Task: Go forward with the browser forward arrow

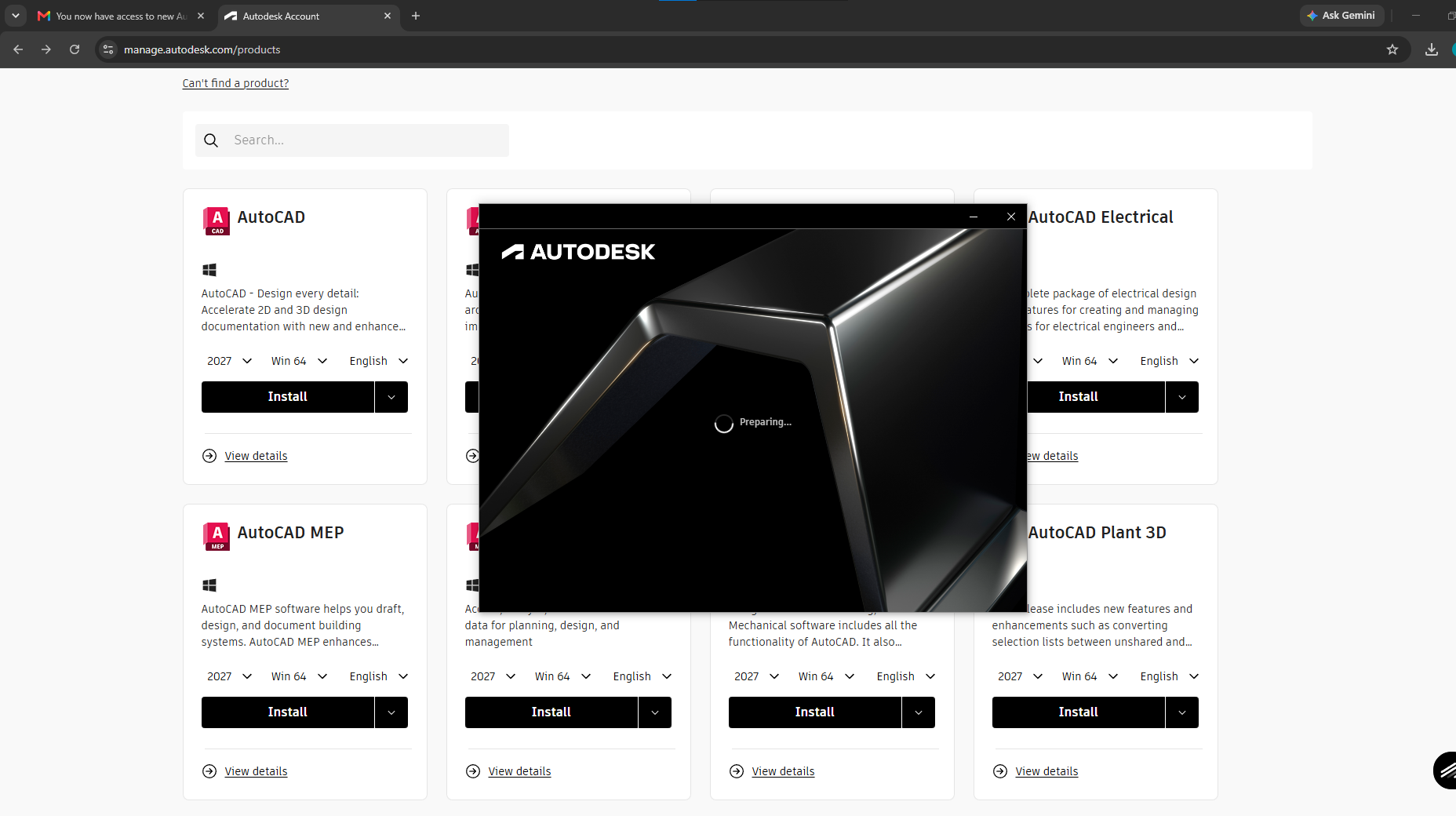Action: point(46,49)
